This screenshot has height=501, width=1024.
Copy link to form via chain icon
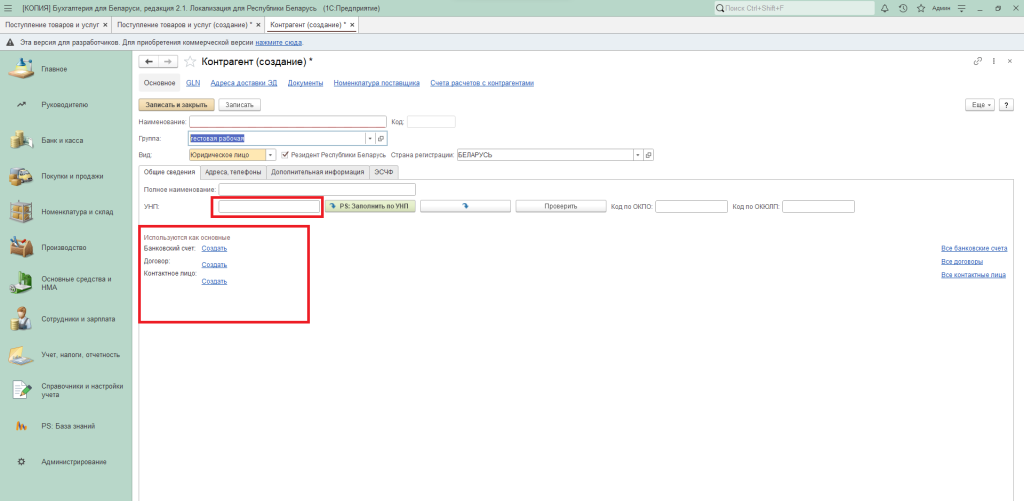coord(977,62)
